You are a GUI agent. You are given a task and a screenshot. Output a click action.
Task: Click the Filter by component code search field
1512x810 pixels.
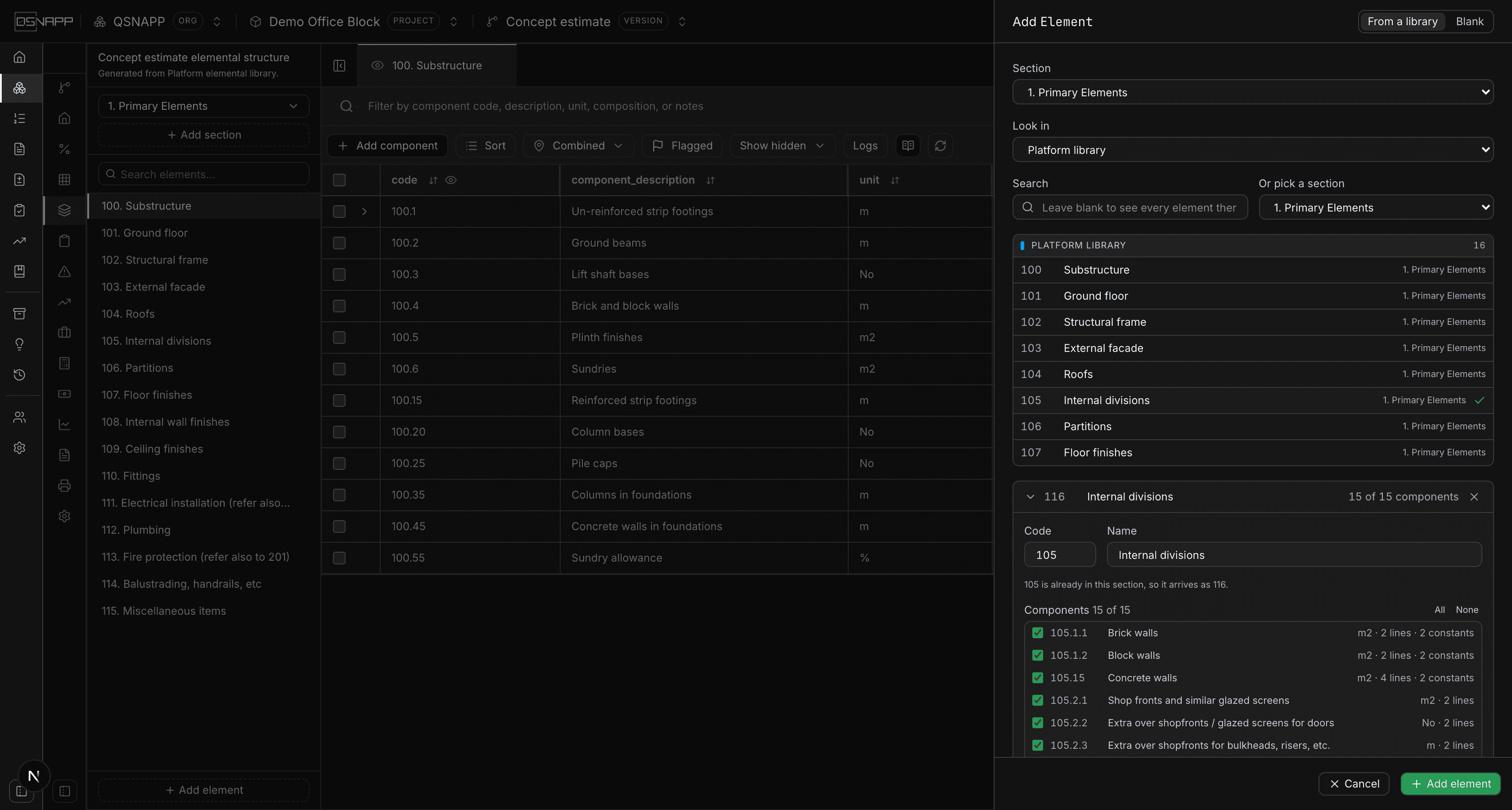click(657, 106)
